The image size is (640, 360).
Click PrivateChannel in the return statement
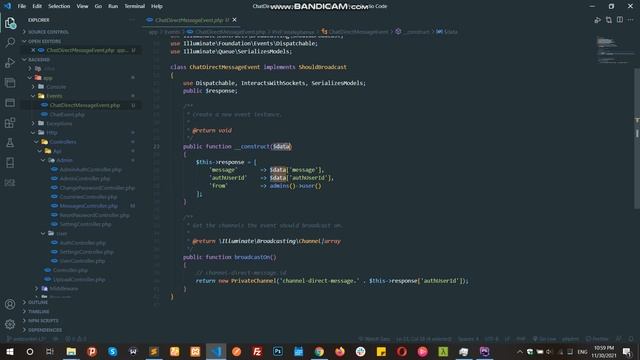[253, 281]
